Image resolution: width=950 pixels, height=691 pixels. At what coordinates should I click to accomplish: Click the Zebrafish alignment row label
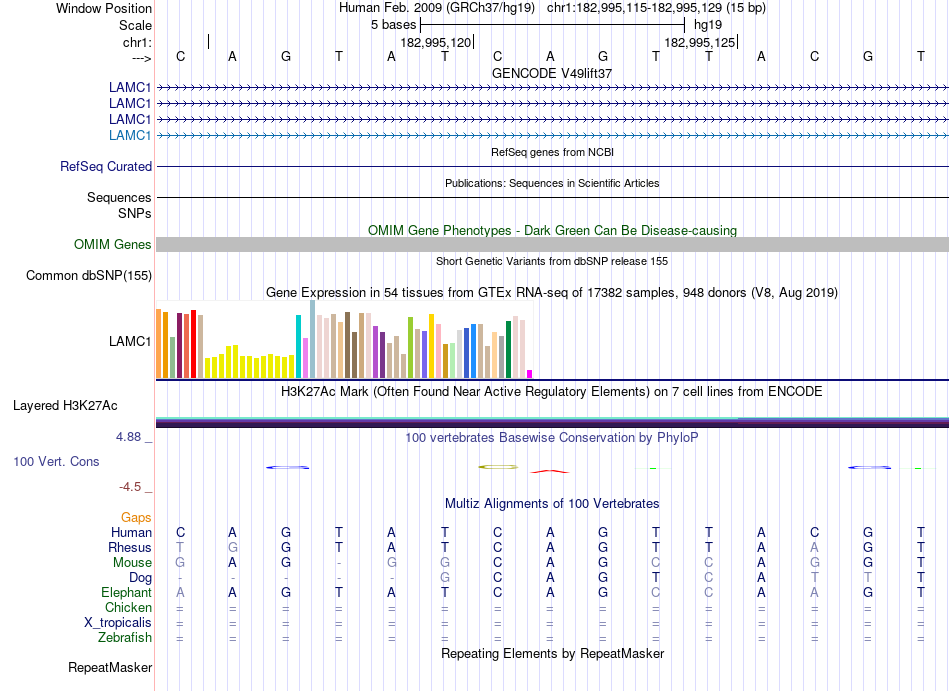[x=125, y=638]
